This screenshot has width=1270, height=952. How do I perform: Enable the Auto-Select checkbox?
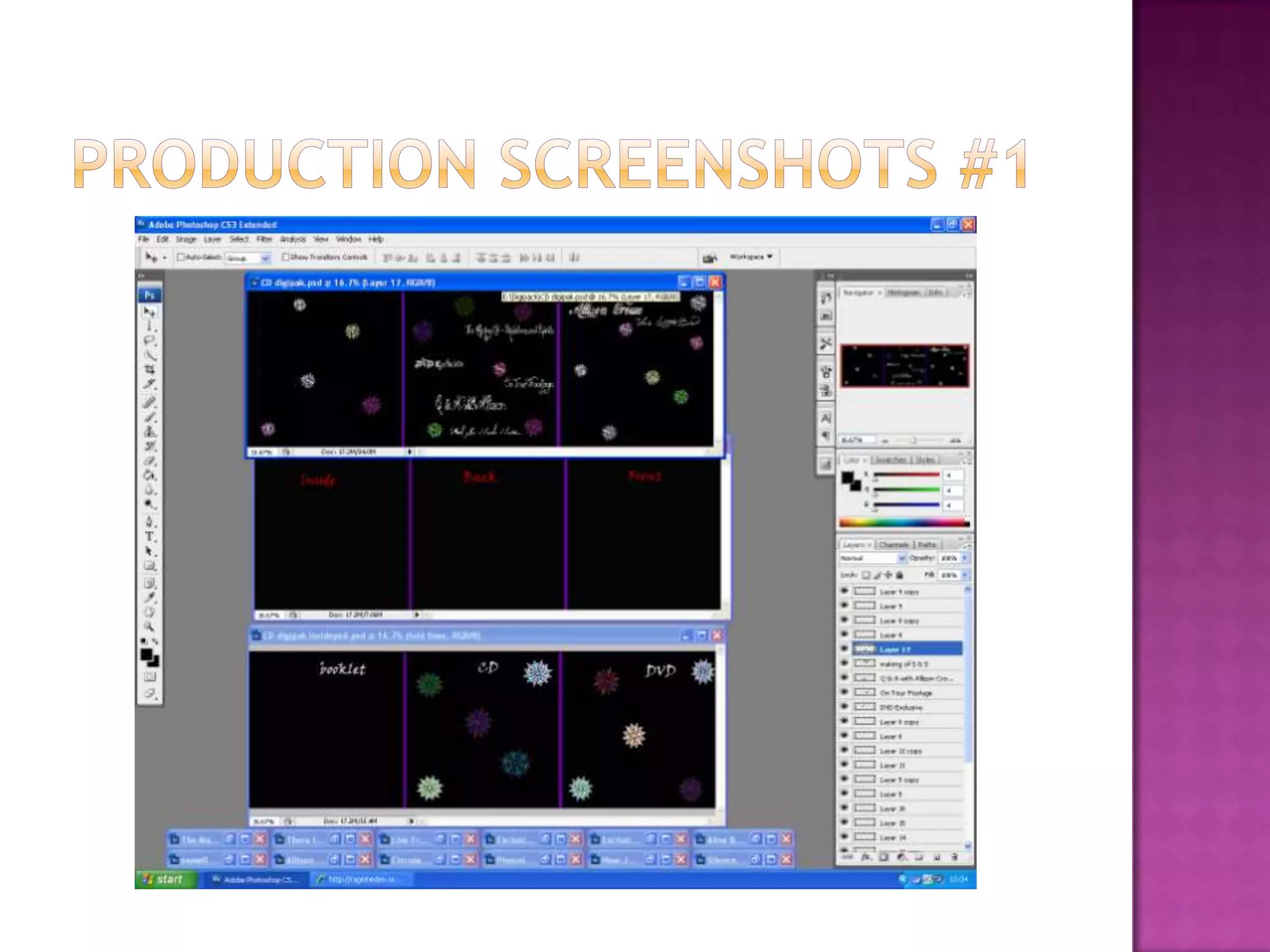181,257
